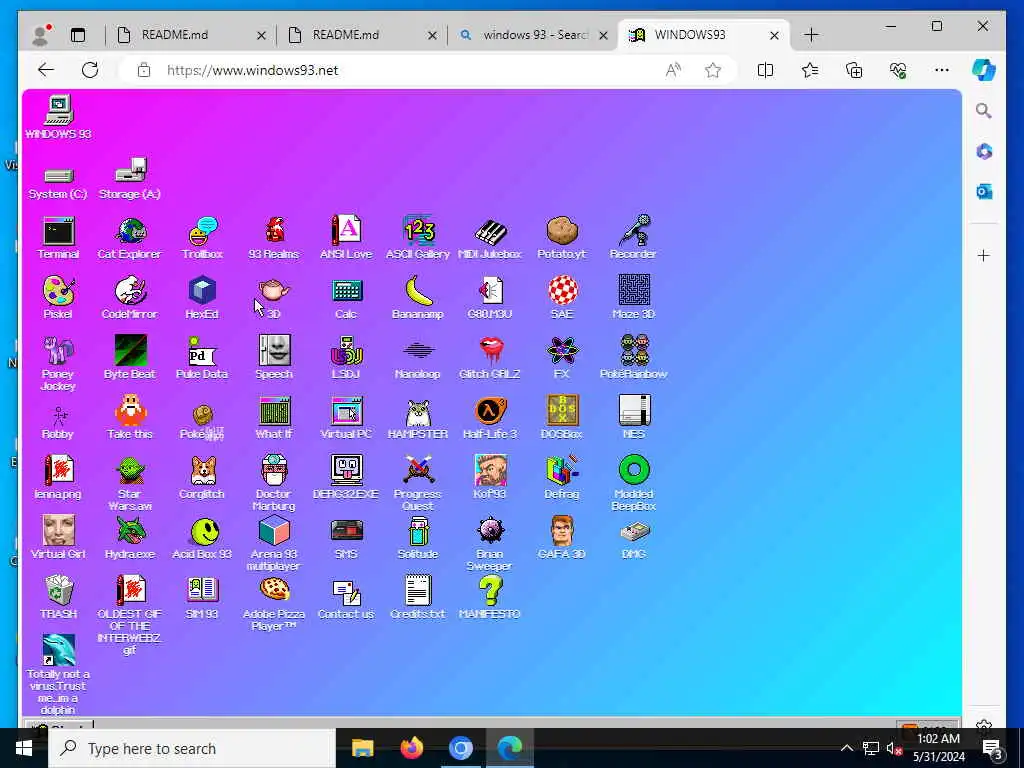Launch ANSI Love icon
The image size is (1024, 768).
pyautogui.click(x=346, y=238)
